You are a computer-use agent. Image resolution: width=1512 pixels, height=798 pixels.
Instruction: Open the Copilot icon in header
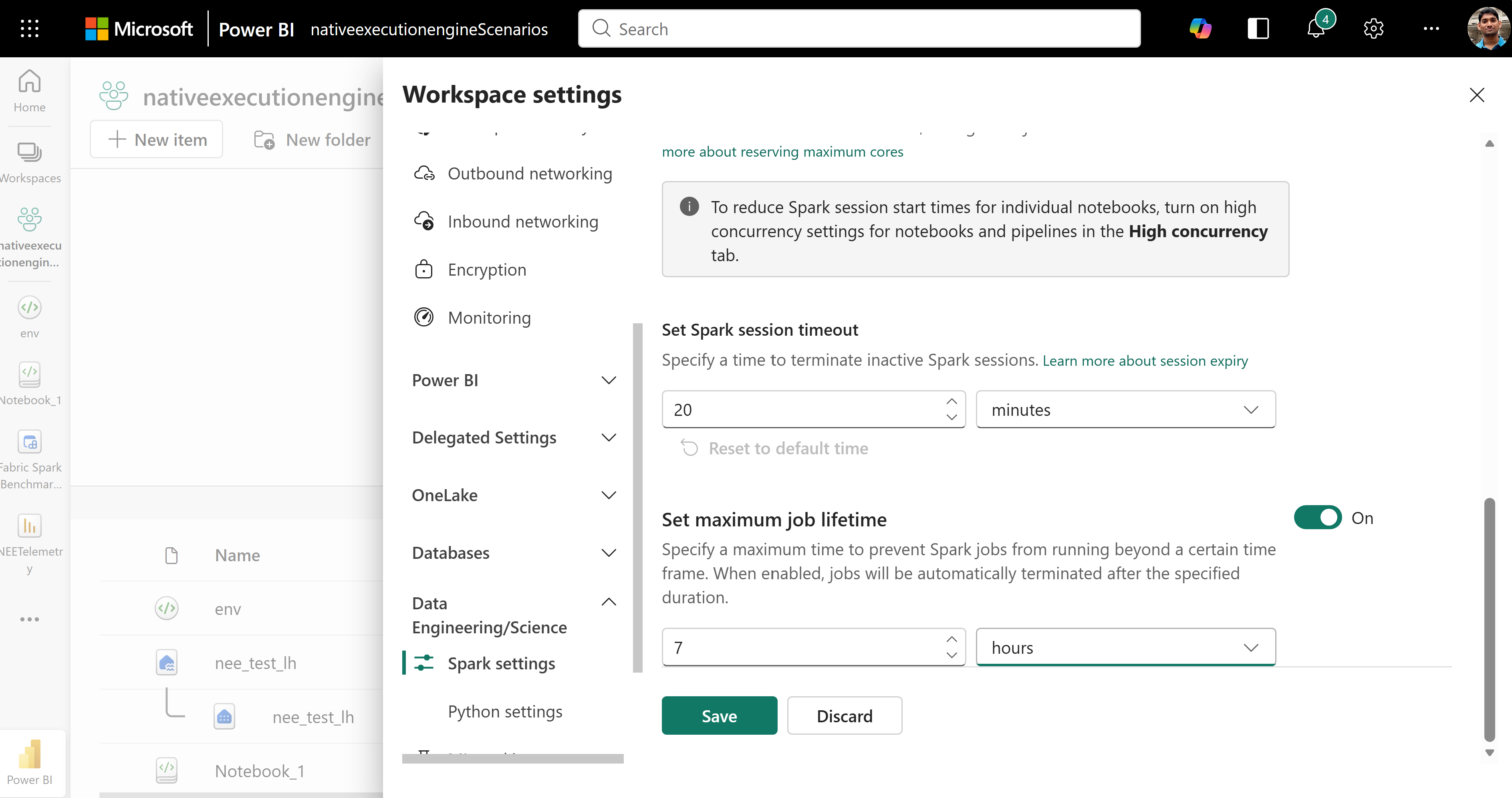[x=1200, y=28]
